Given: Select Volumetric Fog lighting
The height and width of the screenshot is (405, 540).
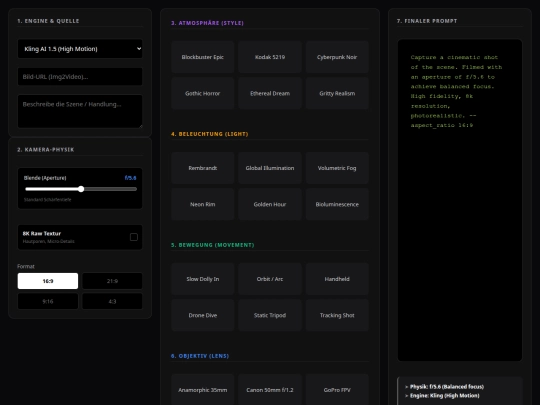Looking at the screenshot, I should point(337,168).
